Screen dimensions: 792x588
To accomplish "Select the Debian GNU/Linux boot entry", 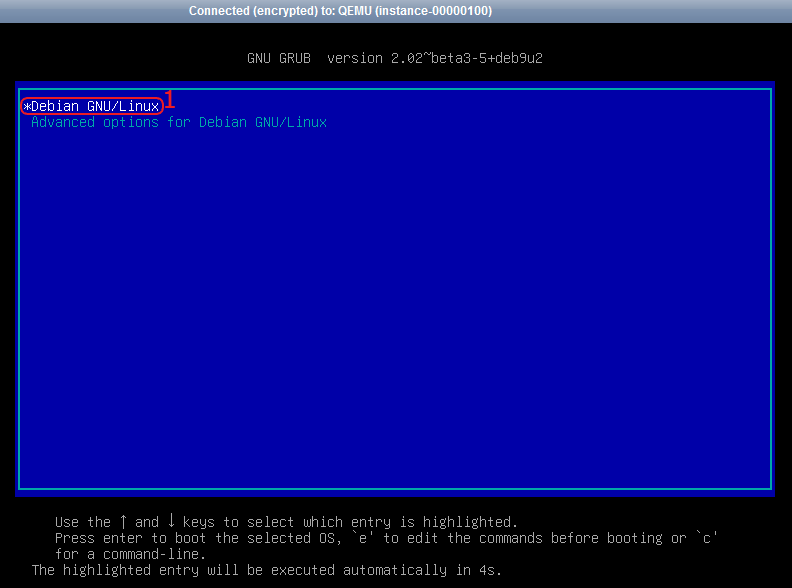I will point(92,106).
